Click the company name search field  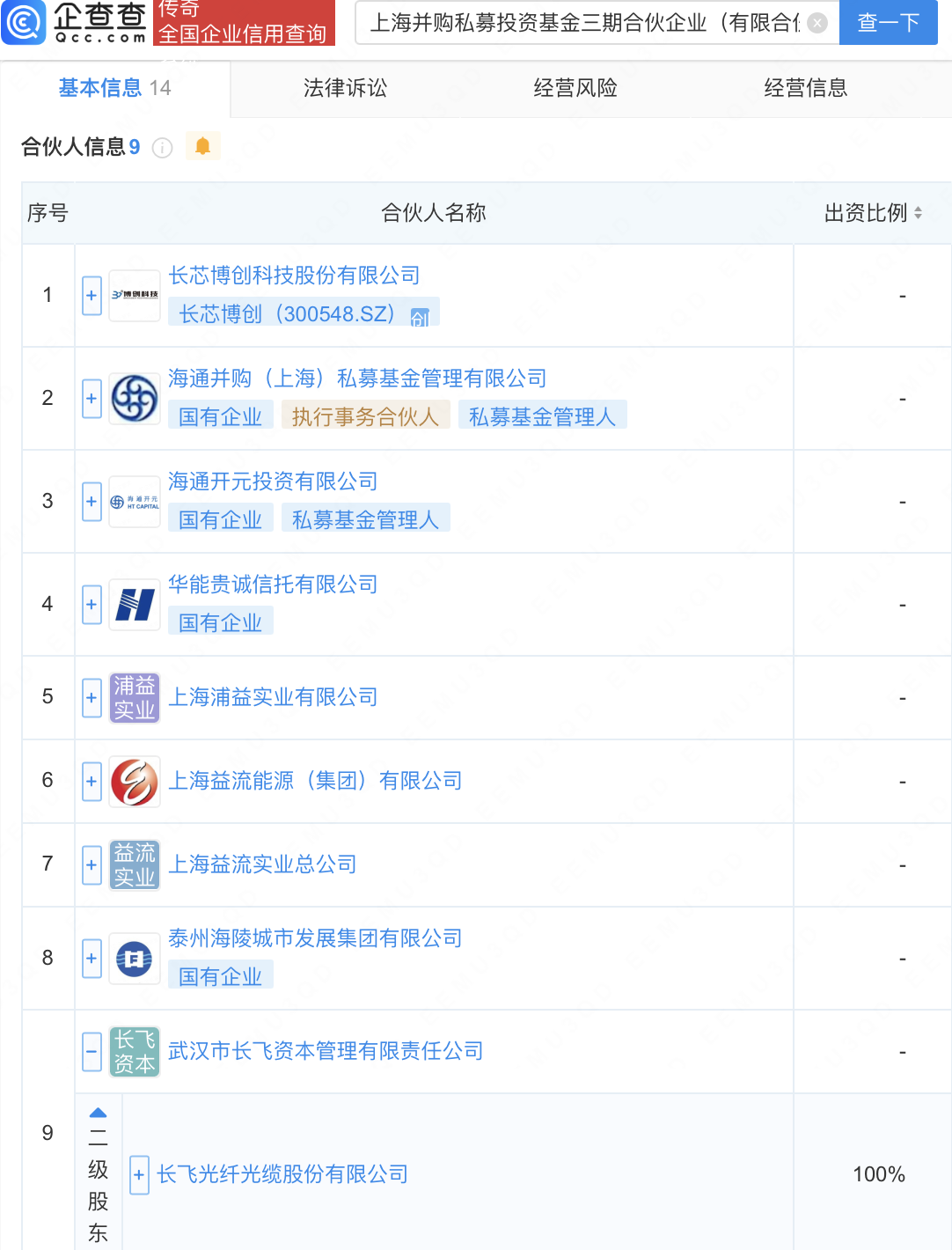583,23
